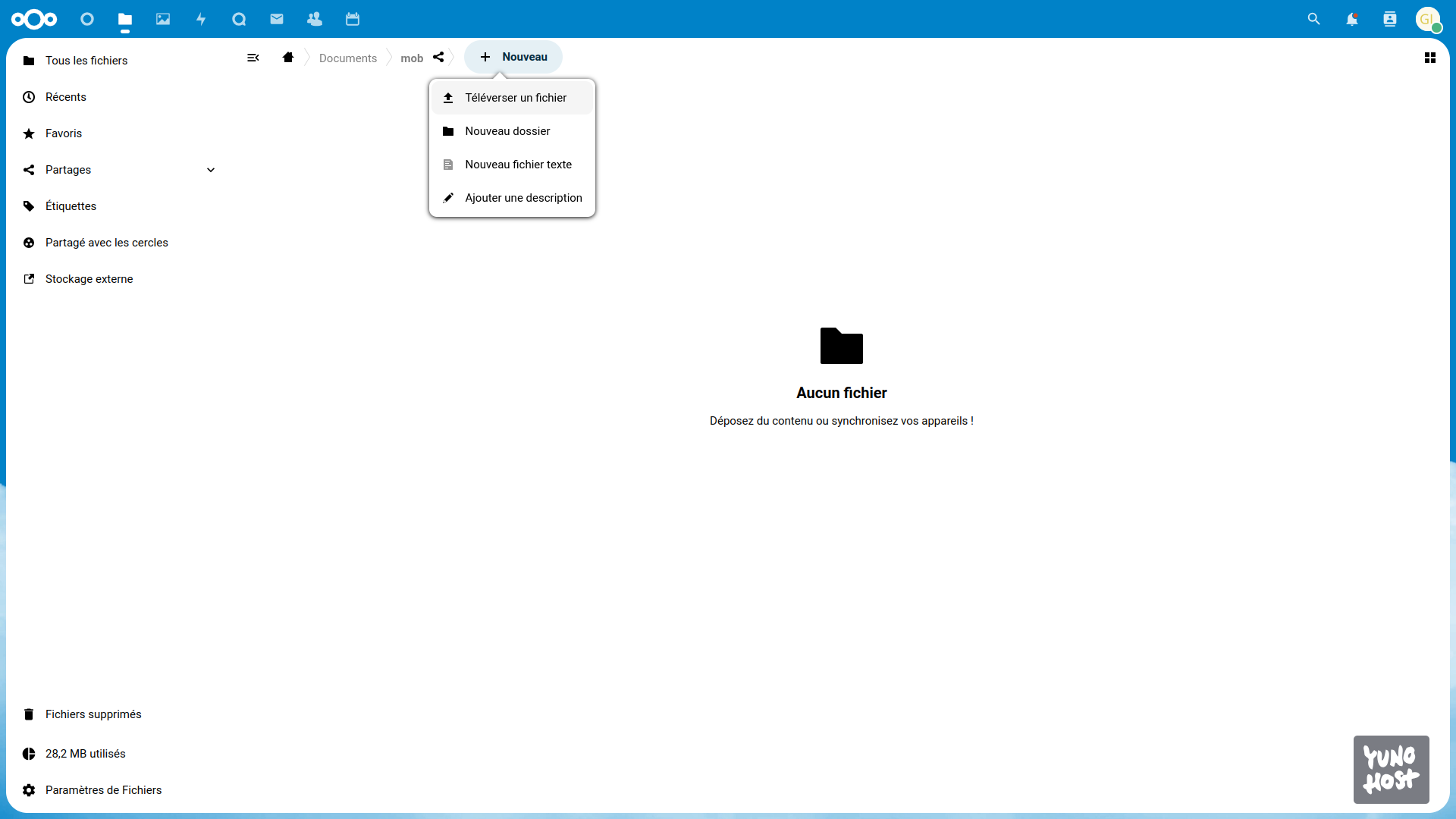This screenshot has width=1456, height=819.
Task: Open the Calendar app icon
Action: coord(353,19)
